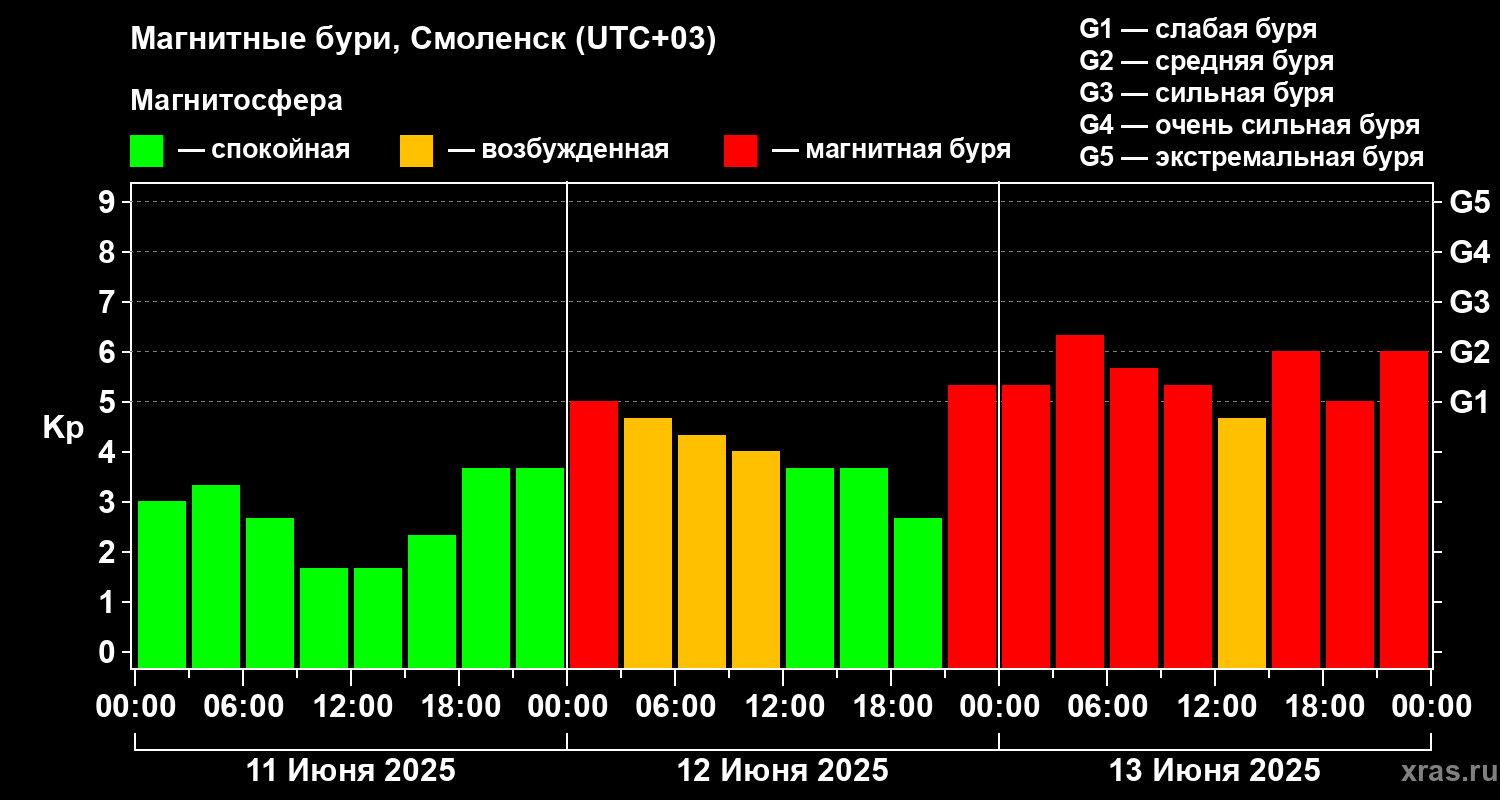Click the date label '12 Июня 2025'
The image size is (1500, 800).
coord(783,771)
